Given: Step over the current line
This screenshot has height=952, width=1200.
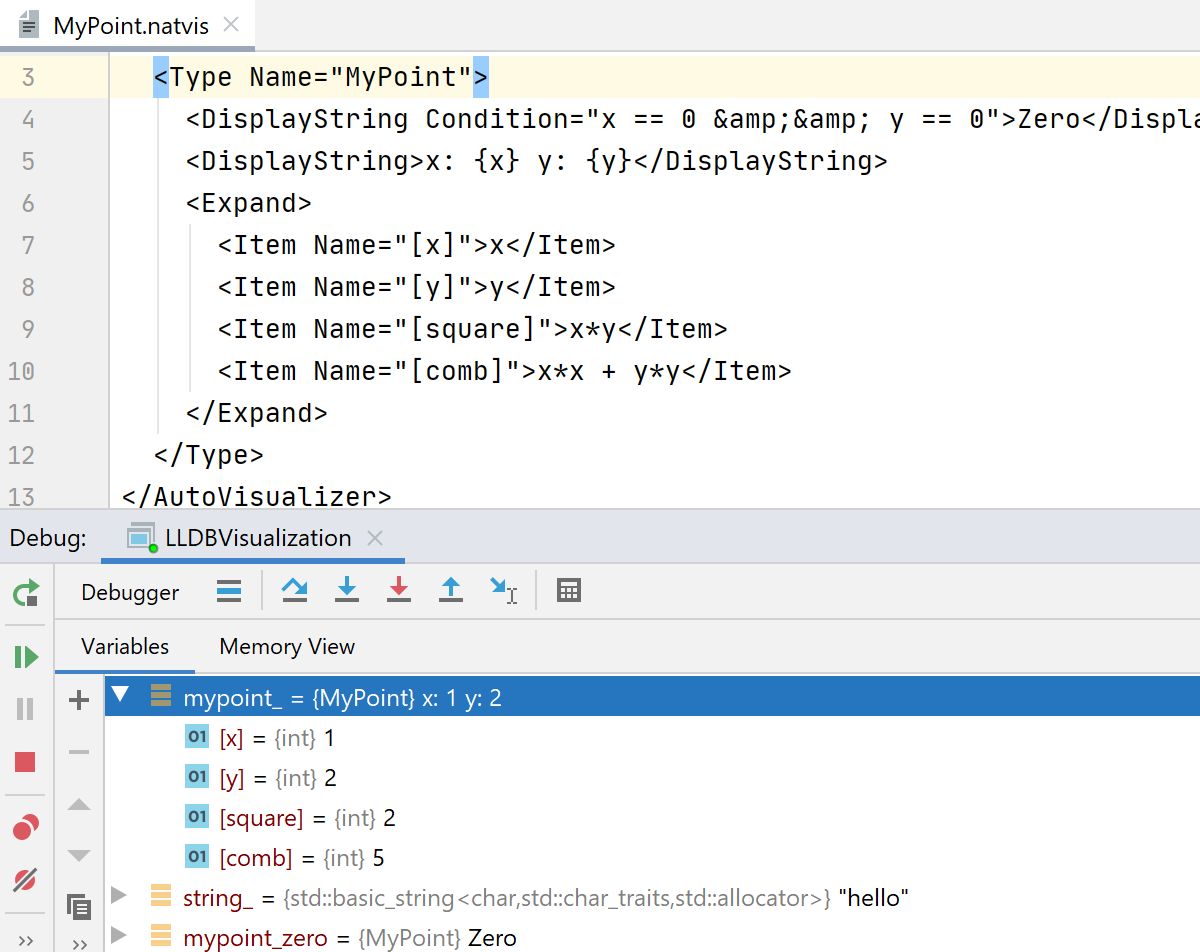Looking at the screenshot, I should [x=295, y=591].
